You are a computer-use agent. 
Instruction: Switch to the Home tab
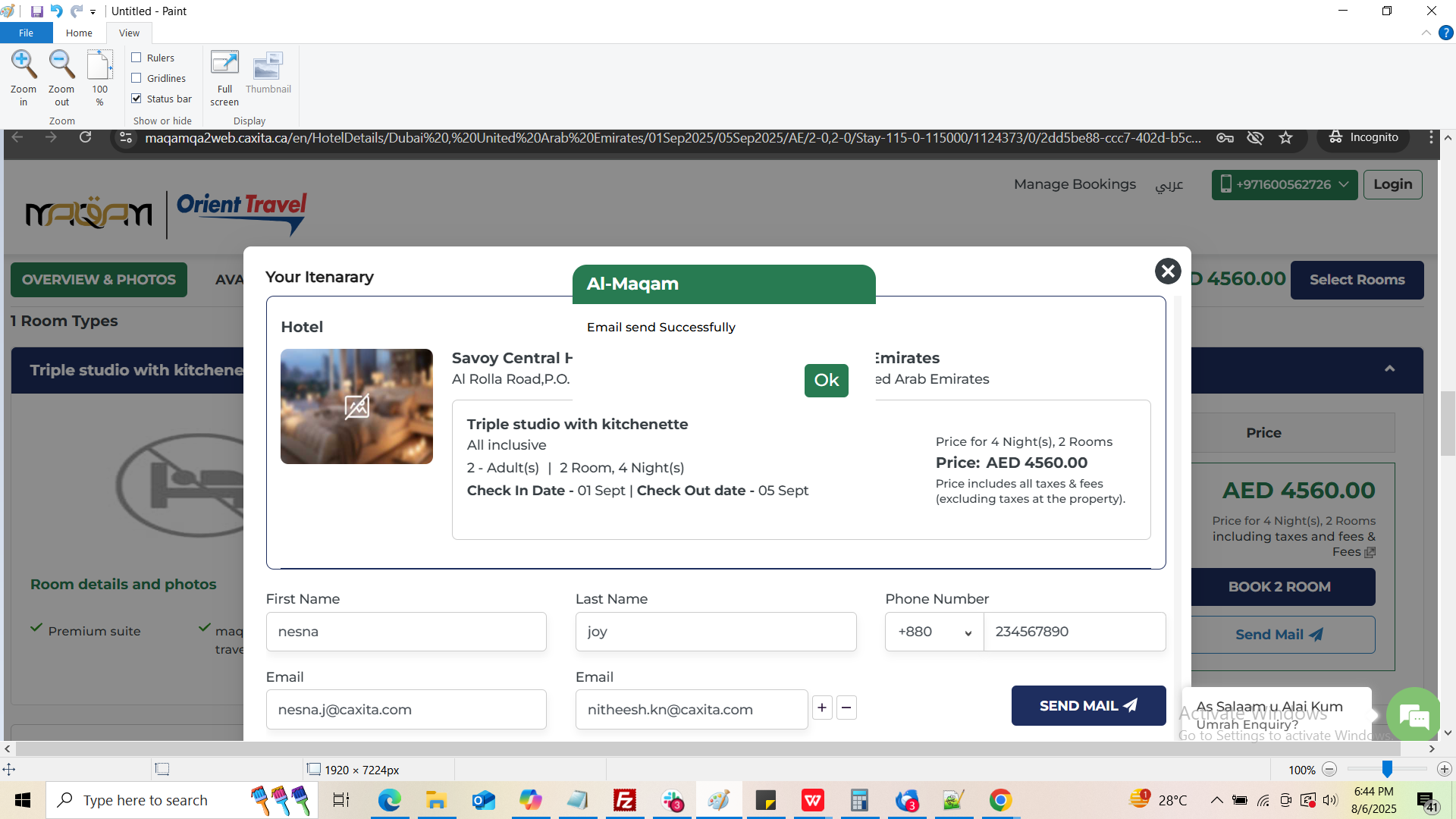(x=79, y=33)
